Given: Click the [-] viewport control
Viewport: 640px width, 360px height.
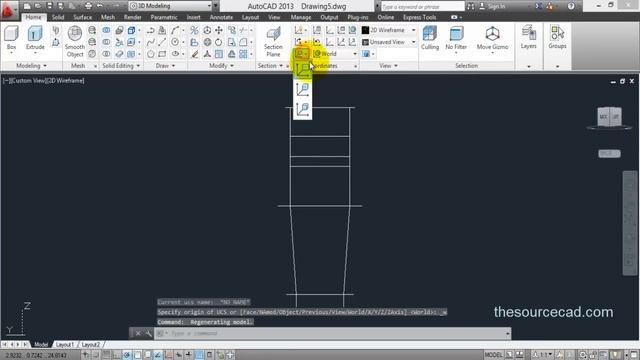Looking at the screenshot, I should click(6, 81).
